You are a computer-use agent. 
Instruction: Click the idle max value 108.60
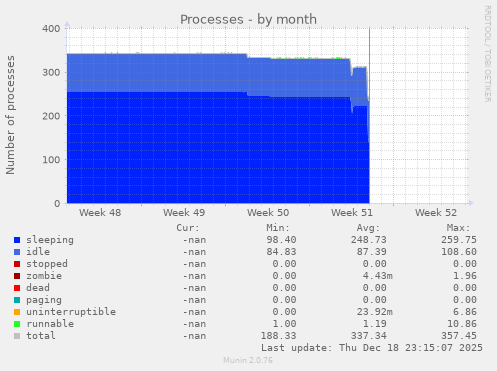click(x=459, y=252)
